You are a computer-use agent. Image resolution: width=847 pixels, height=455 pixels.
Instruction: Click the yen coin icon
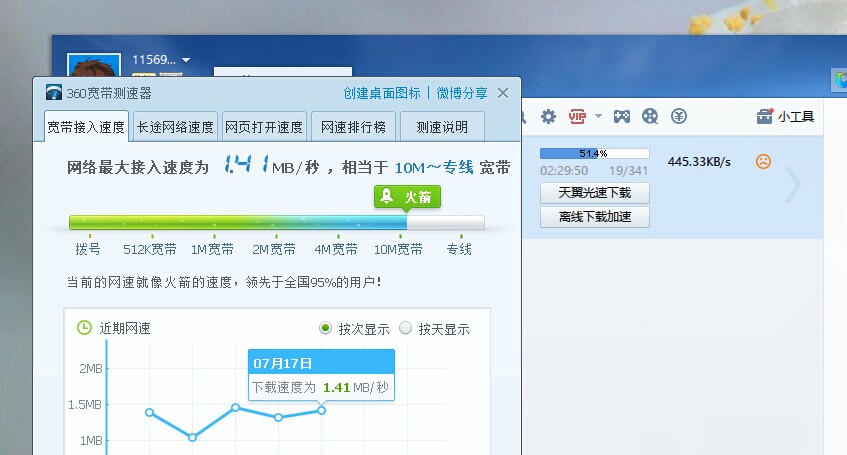[679, 116]
